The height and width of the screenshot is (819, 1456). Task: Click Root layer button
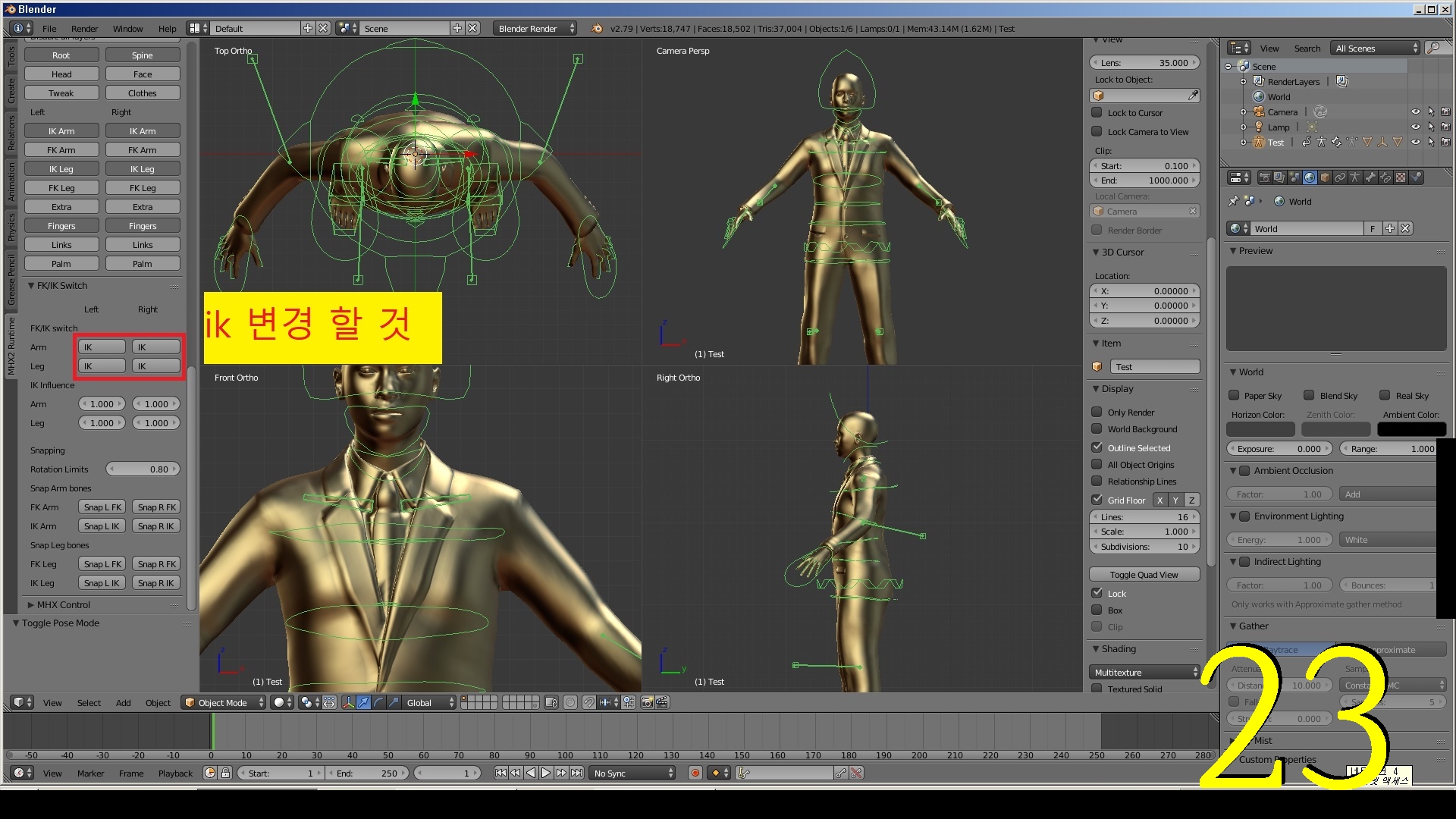click(61, 55)
